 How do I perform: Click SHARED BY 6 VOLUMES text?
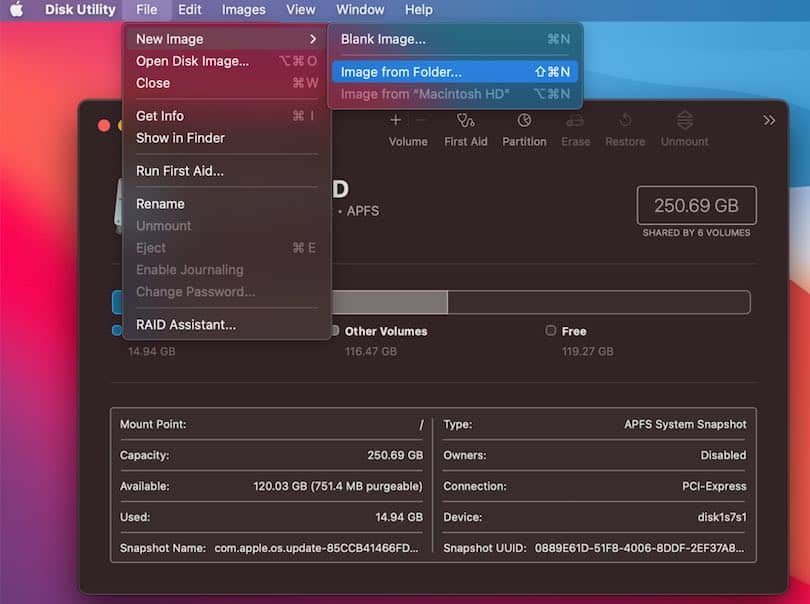click(696, 233)
